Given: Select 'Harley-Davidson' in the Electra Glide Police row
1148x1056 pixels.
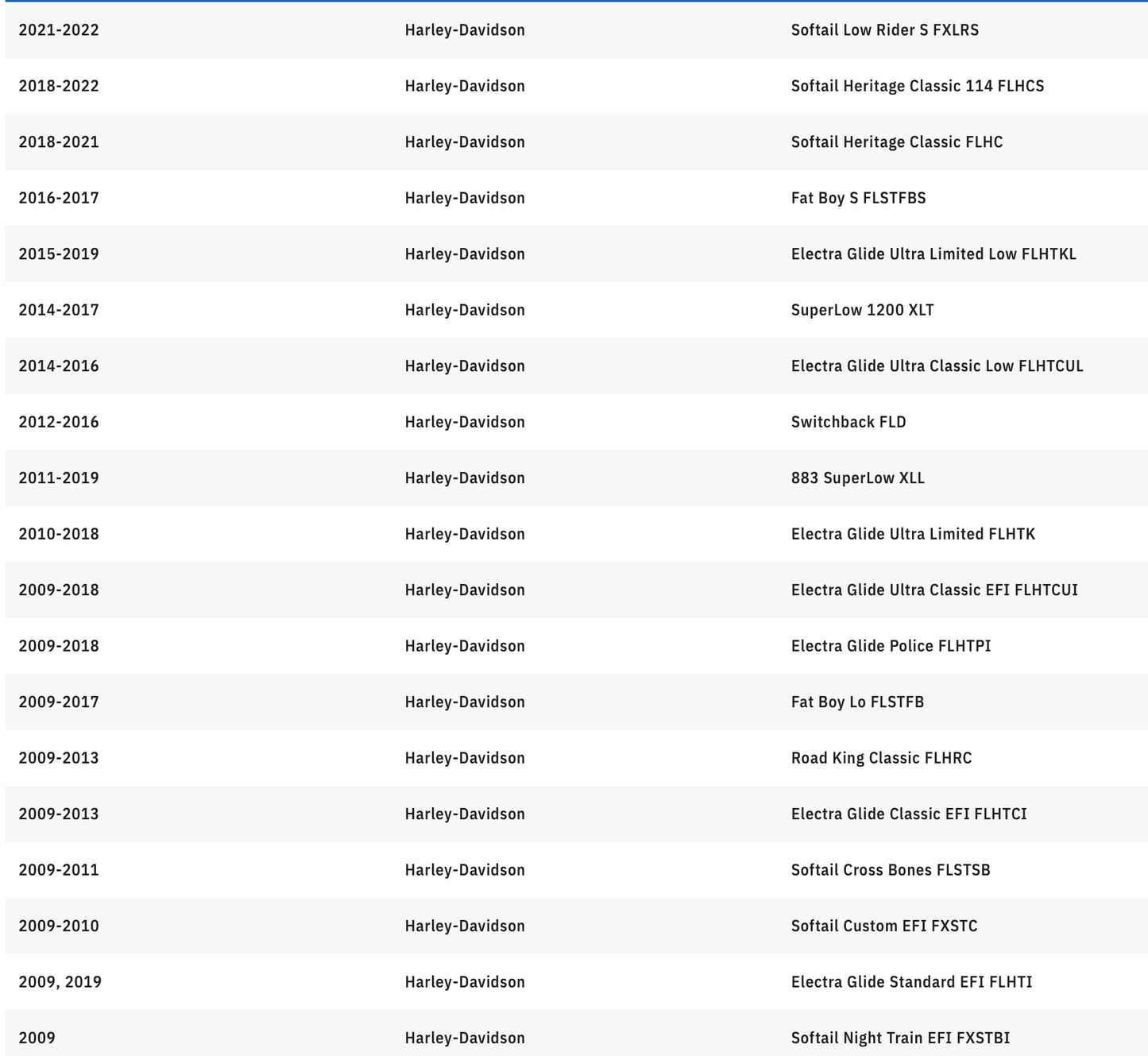Looking at the screenshot, I should (465, 646).
